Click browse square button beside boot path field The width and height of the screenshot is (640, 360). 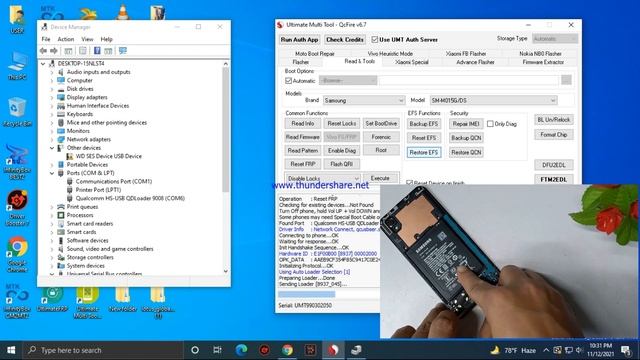click(566, 80)
